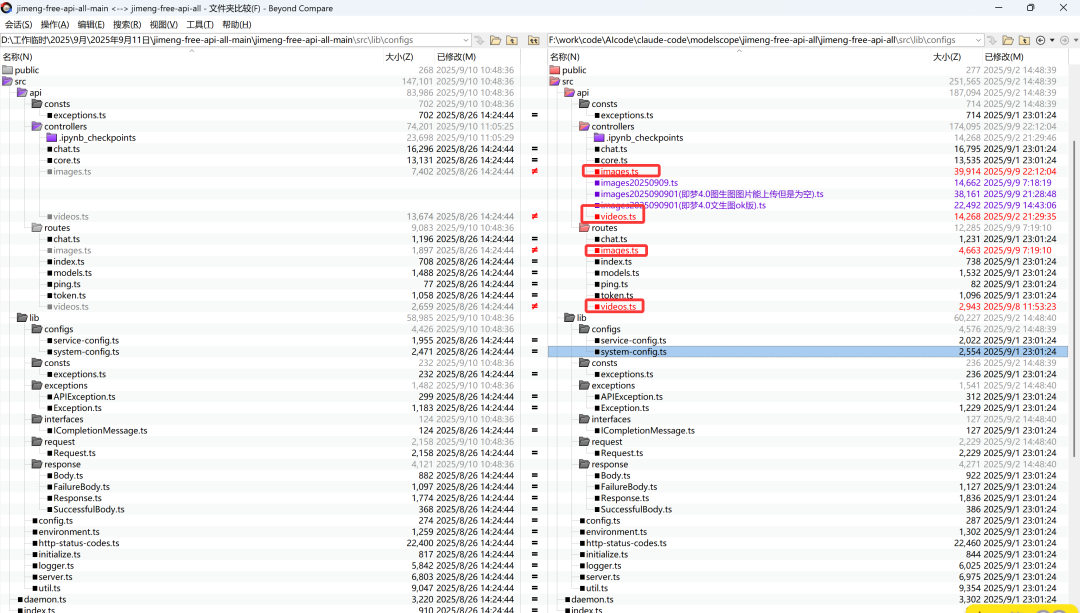Select videos.ts under routes in right pane
This screenshot has width=1080, height=613.
(x=619, y=306)
